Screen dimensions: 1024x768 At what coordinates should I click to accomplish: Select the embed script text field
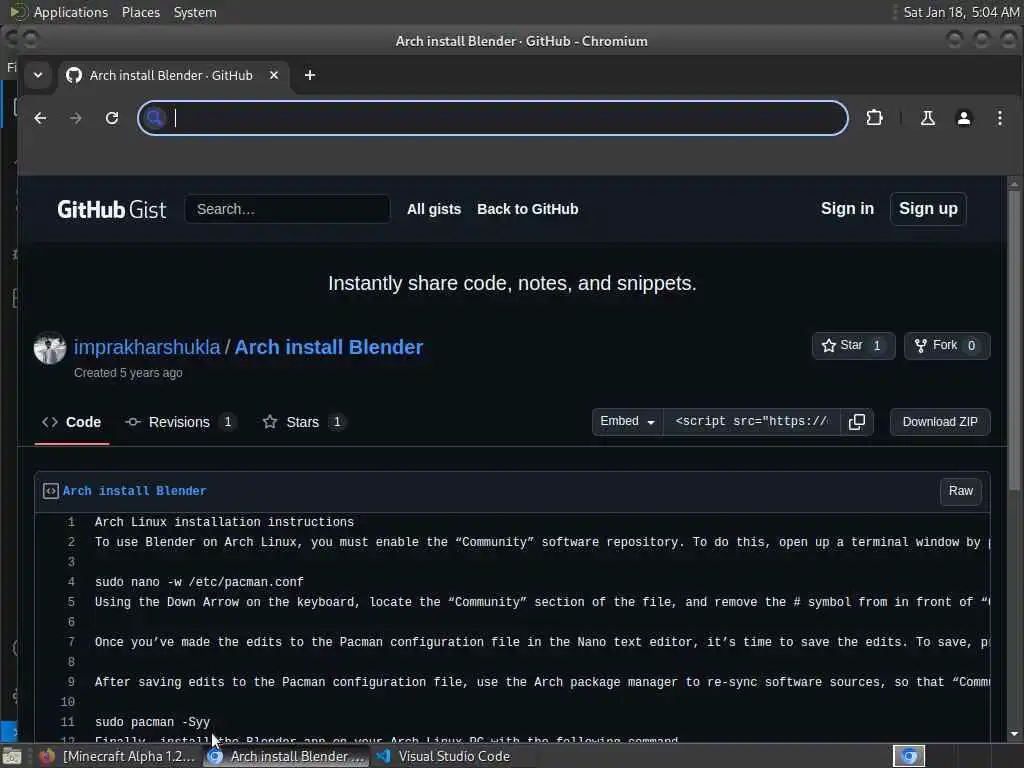(751, 422)
